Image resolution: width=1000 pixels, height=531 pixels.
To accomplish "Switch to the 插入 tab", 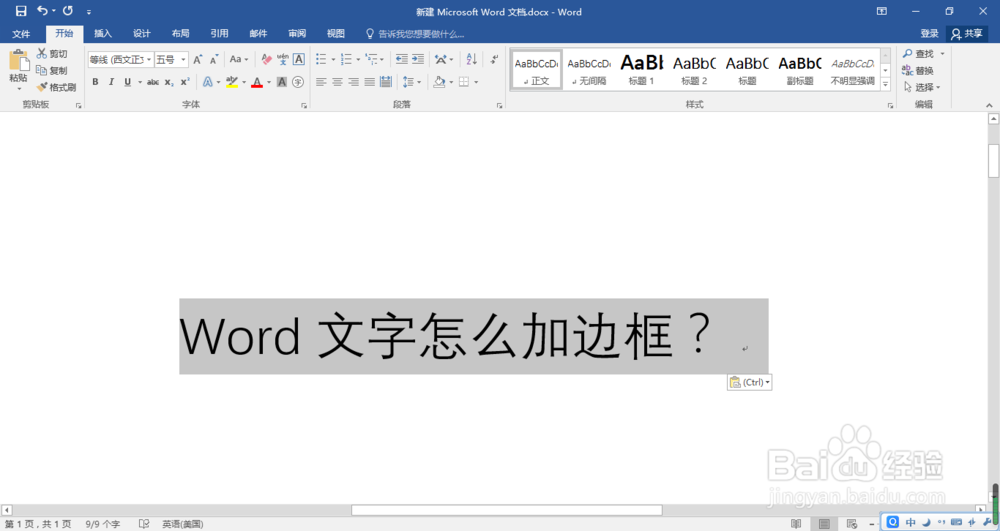I will 103,34.
